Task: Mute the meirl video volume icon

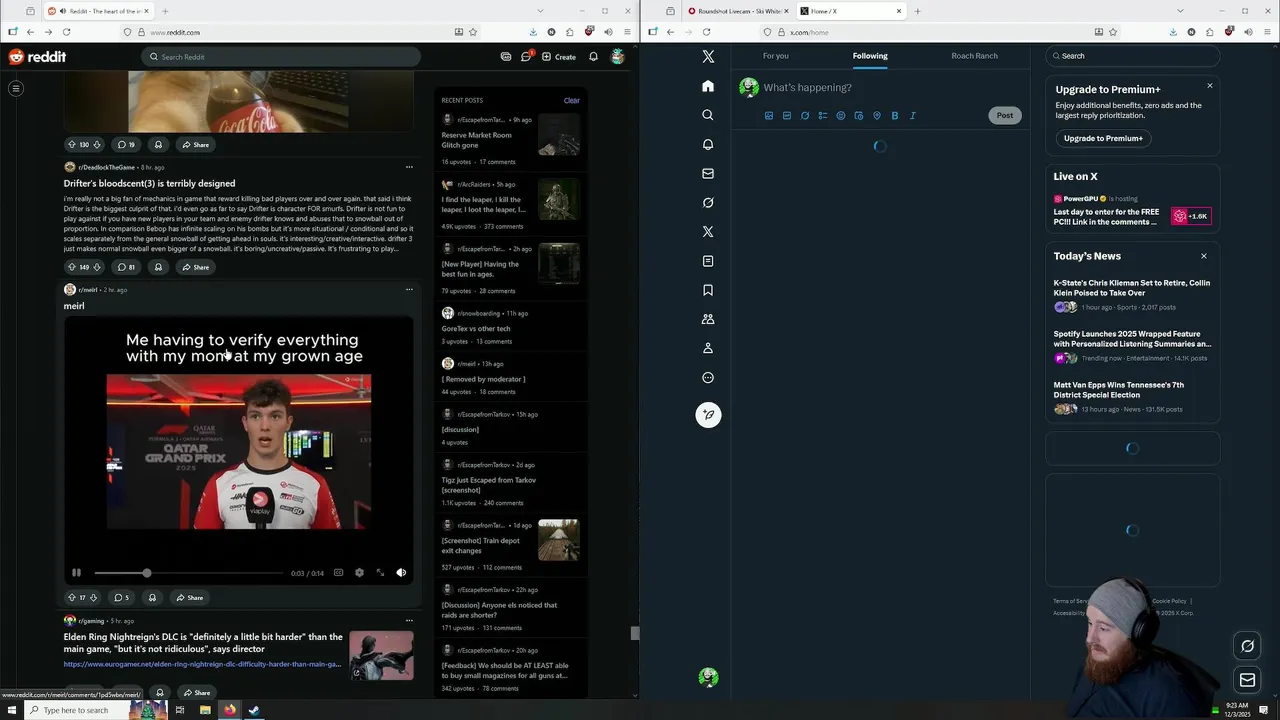Action: click(401, 573)
